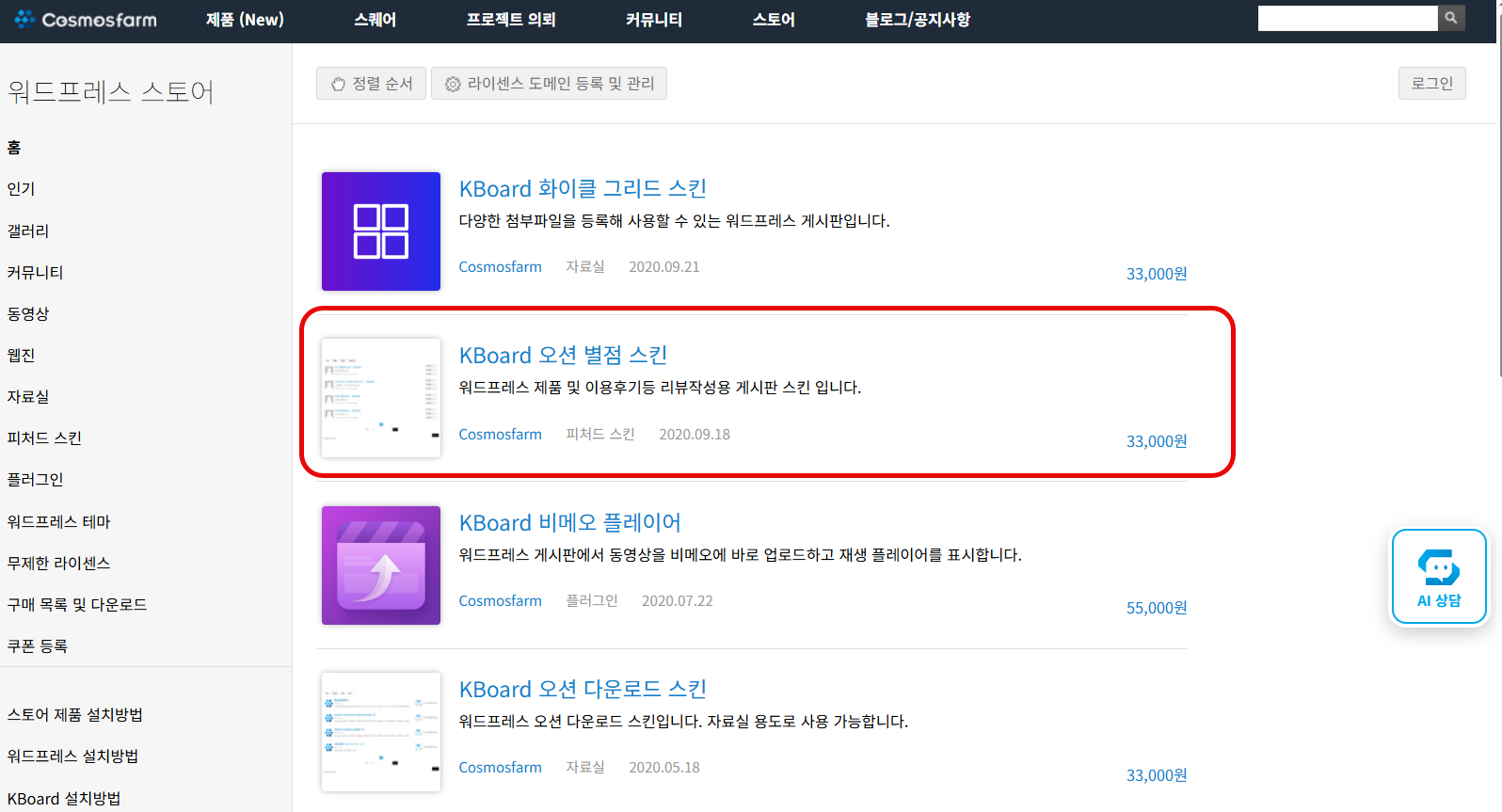Select 워드프레스 테마 in the sidebar
This screenshot has width=1502, height=812.
pos(58,521)
